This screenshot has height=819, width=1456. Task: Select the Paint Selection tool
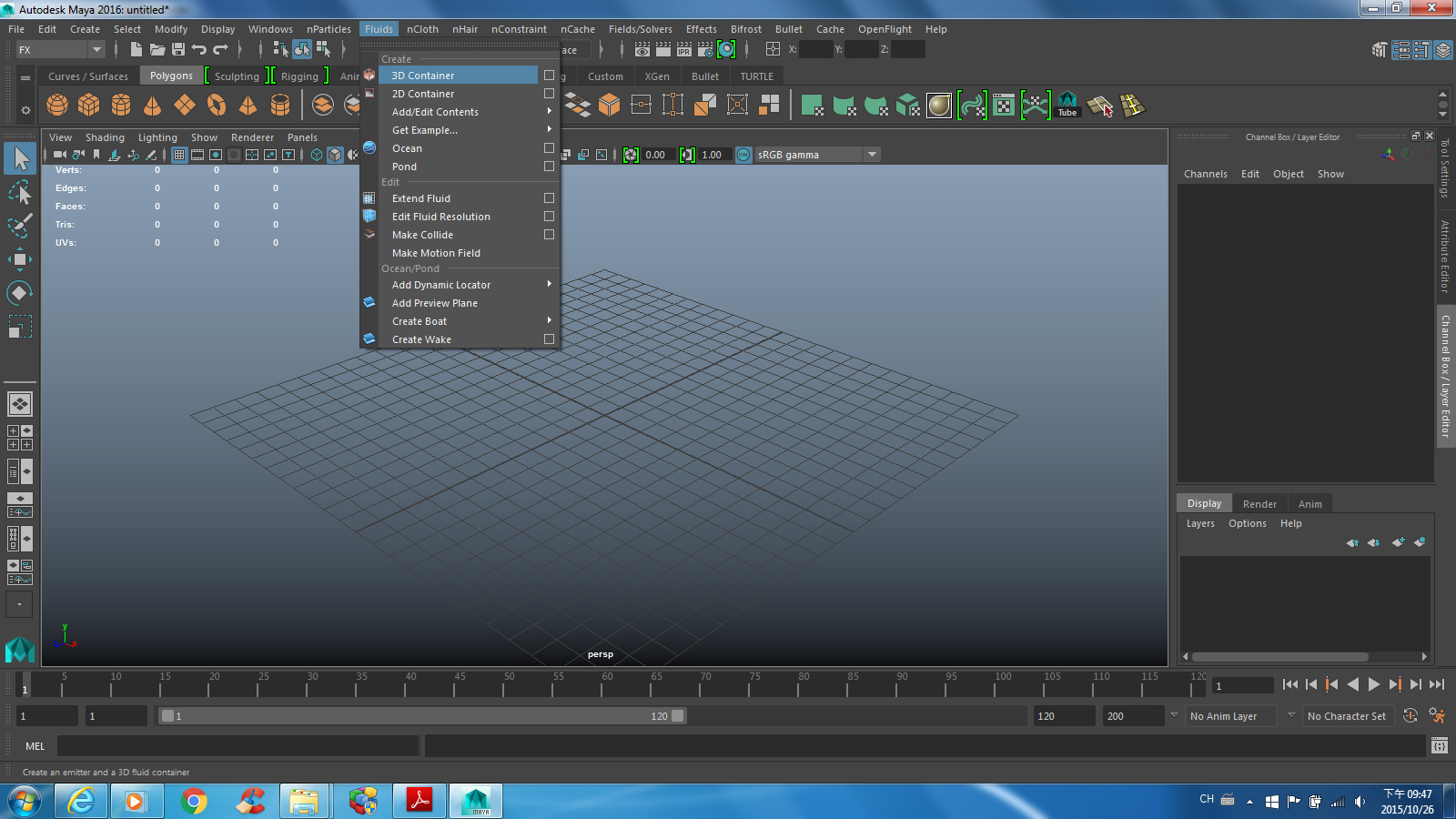coord(19,227)
